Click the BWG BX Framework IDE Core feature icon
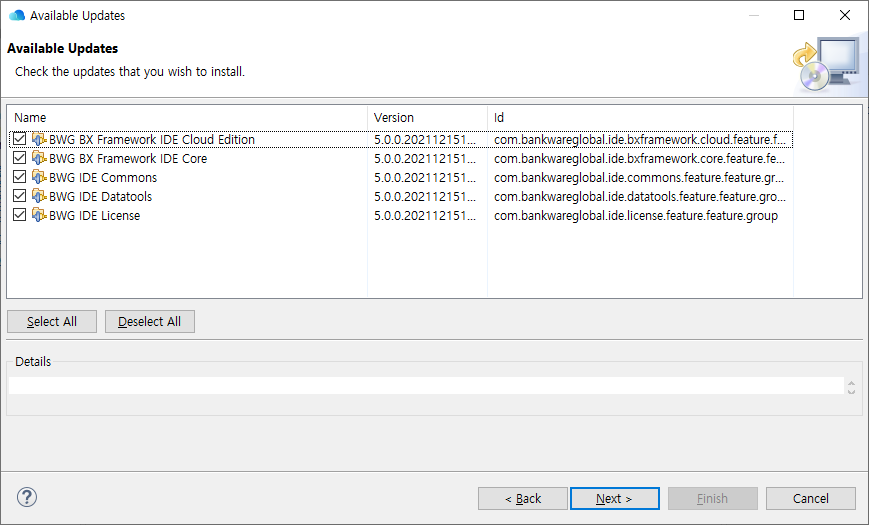 coord(39,159)
